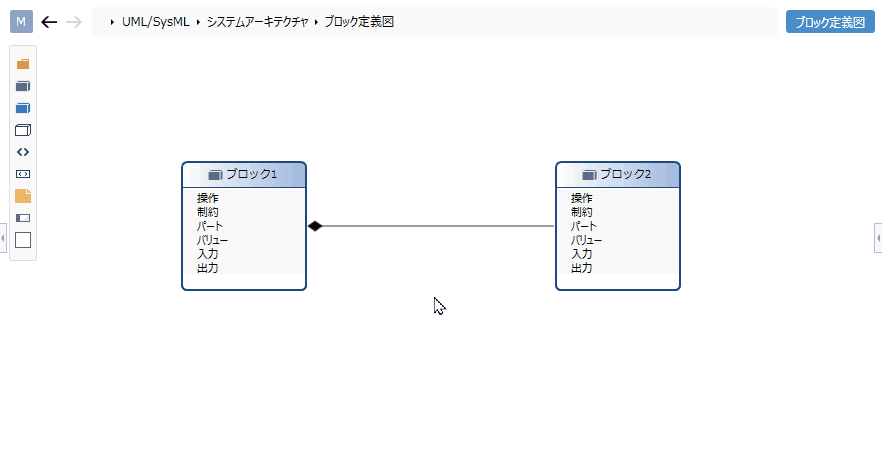Click the blue ブロック定義図 button
This screenshot has height=475, width=882.
[x=830, y=22]
